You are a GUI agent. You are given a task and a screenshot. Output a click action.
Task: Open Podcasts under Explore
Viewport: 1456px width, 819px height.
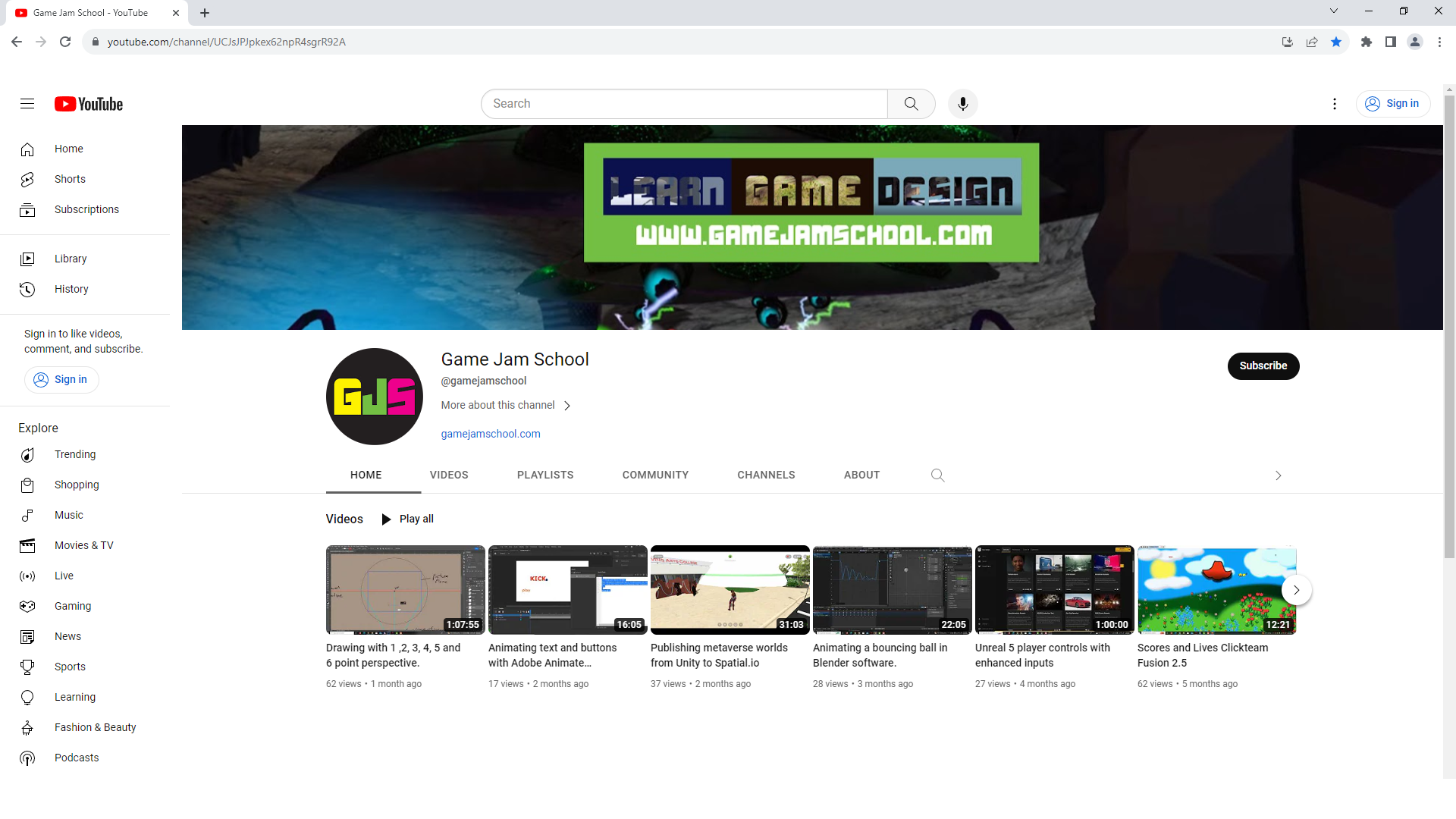85,758
